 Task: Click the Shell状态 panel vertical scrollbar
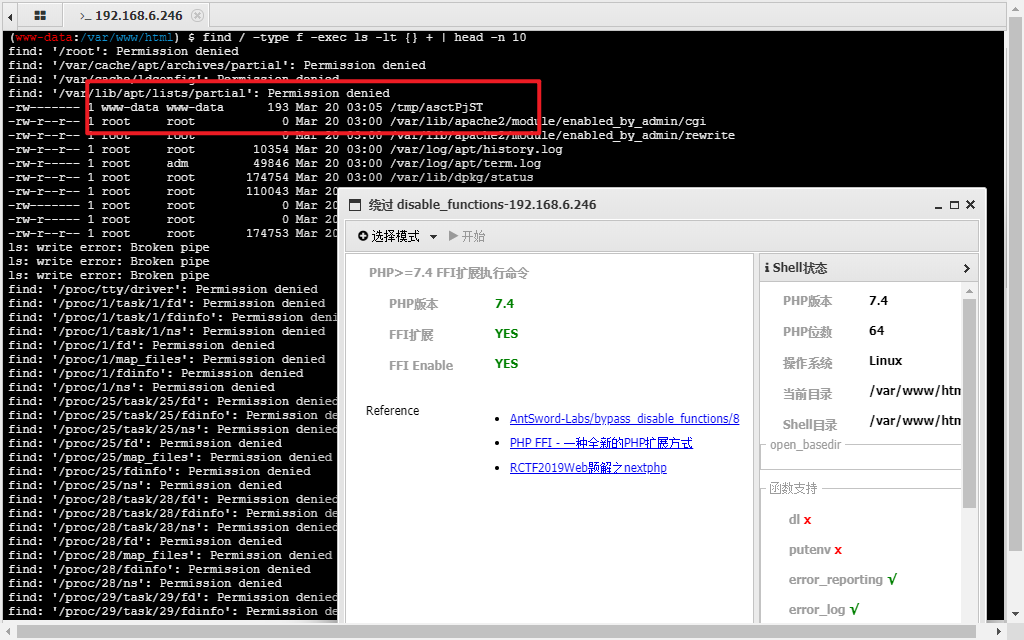click(968, 400)
